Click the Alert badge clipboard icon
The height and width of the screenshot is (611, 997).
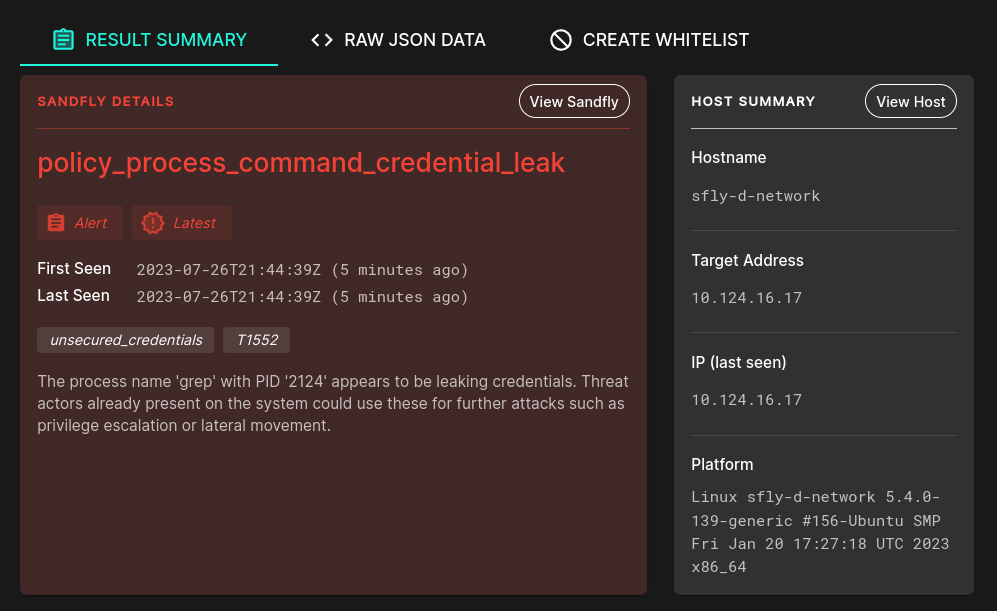tap(56, 223)
